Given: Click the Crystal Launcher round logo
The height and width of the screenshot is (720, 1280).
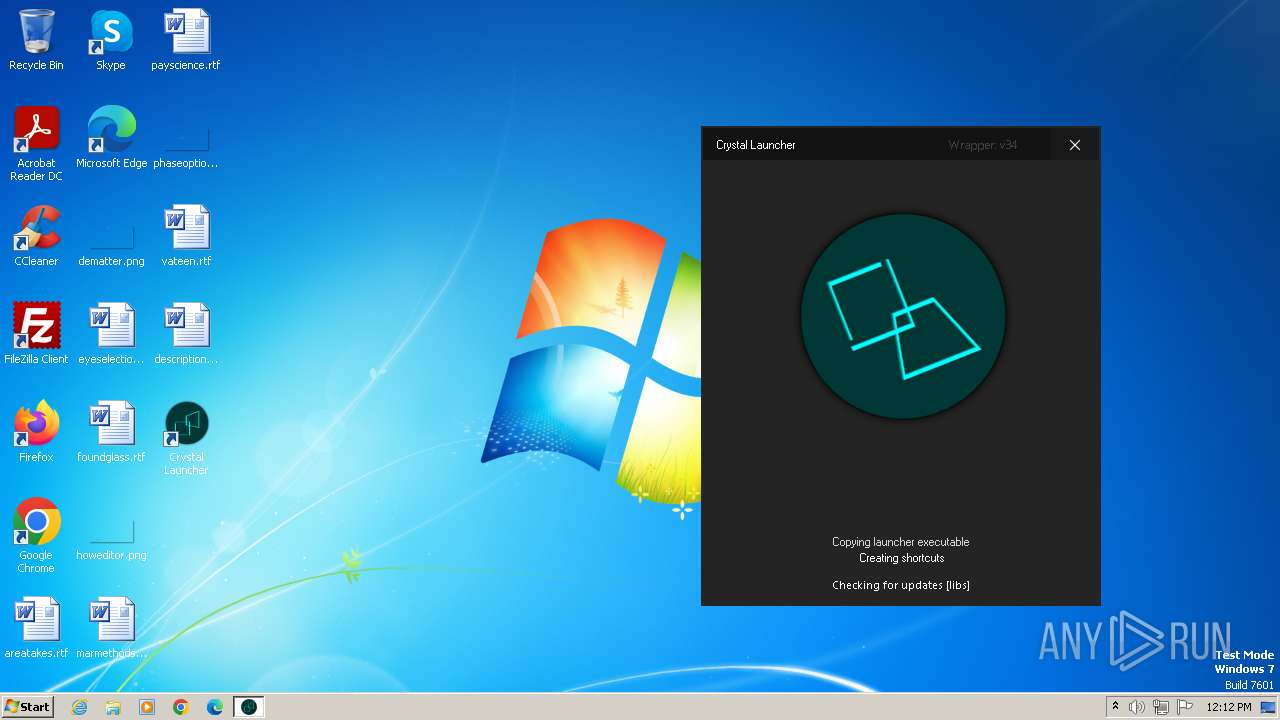Looking at the screenshot, I should pyautogui.click(x=903, y=316).
